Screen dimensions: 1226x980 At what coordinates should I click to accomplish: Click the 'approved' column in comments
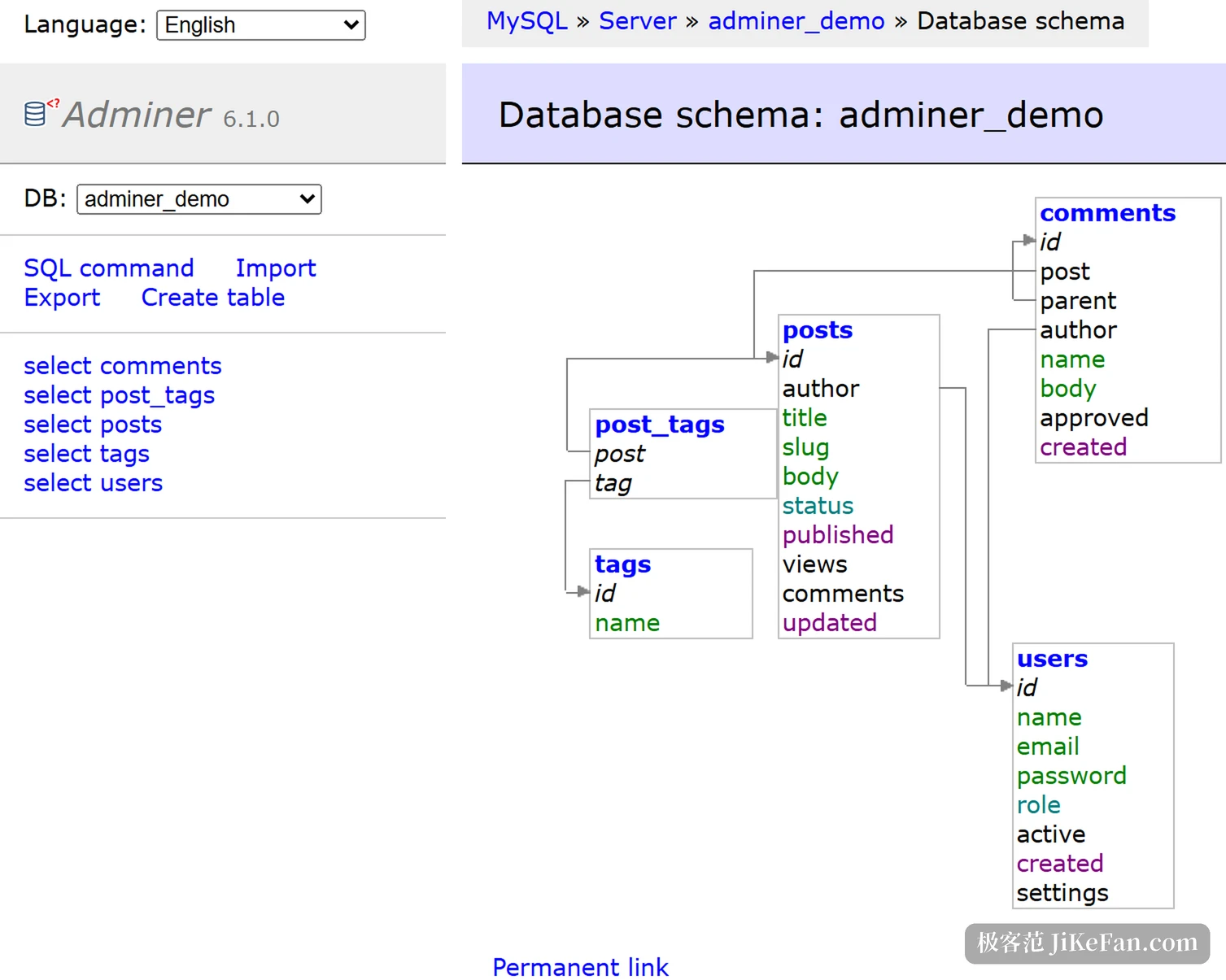pos(1094,418)
